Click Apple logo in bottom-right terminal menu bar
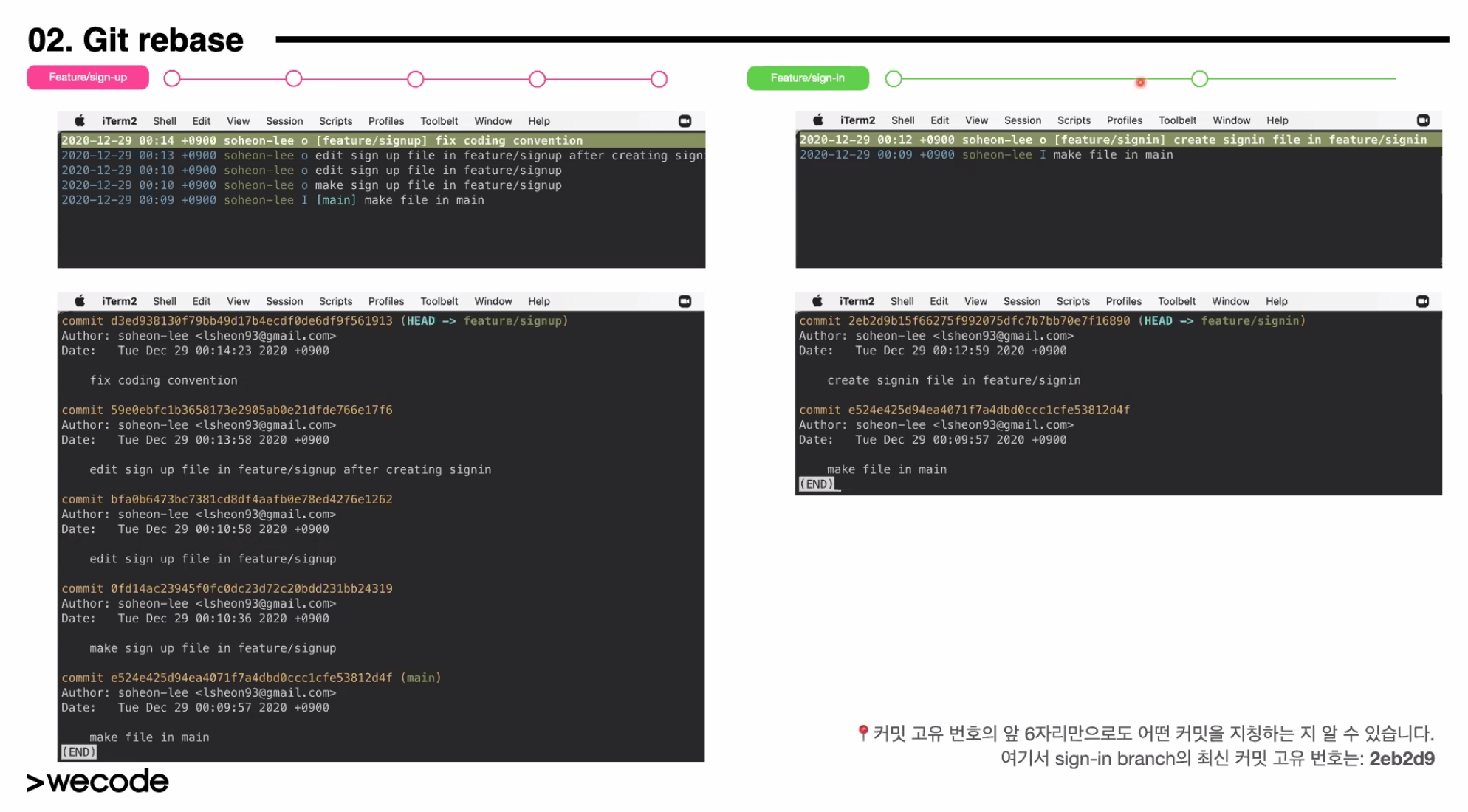 click(817, 301)
